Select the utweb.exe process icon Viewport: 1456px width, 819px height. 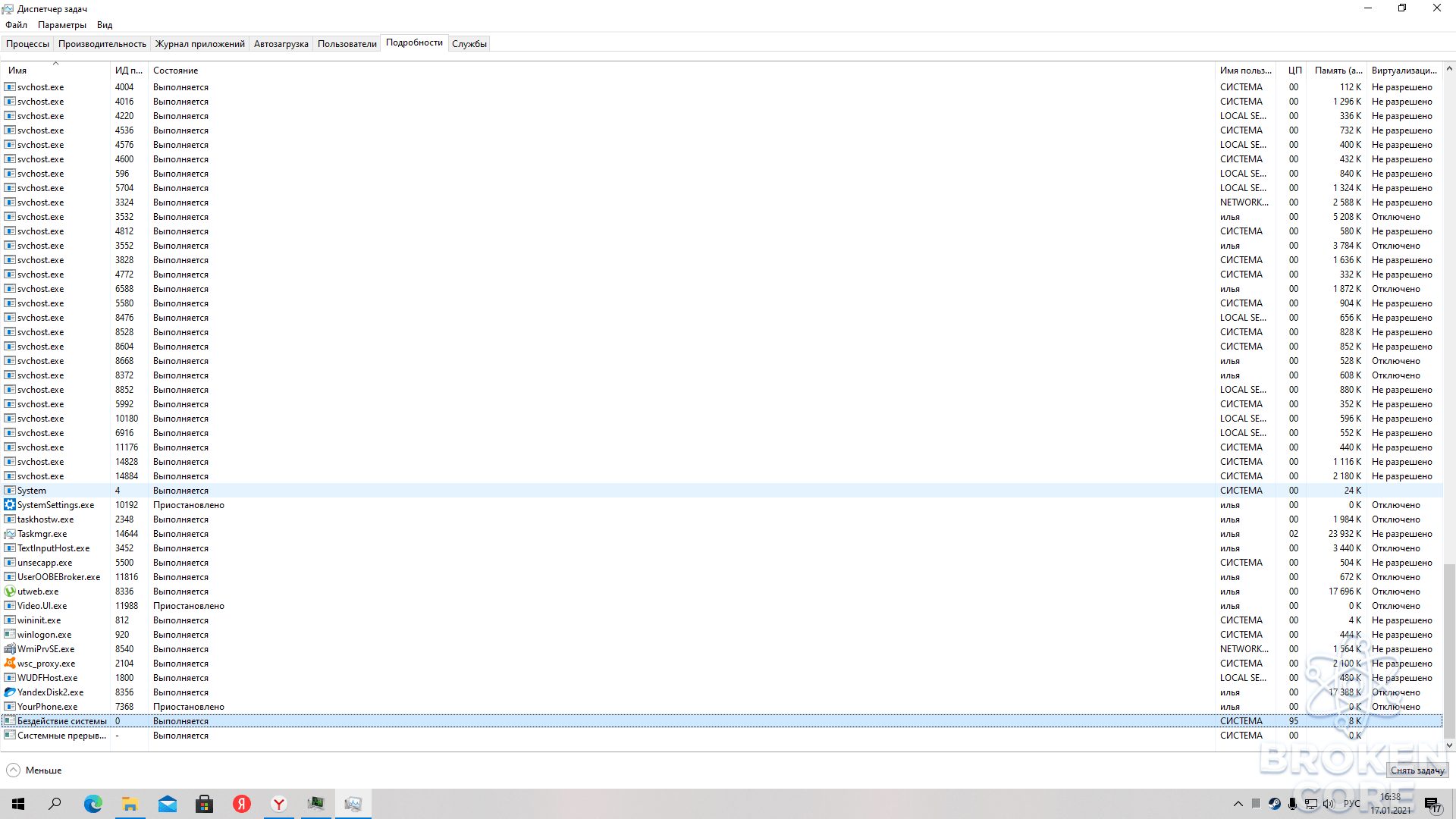click(x=10, y=591)
